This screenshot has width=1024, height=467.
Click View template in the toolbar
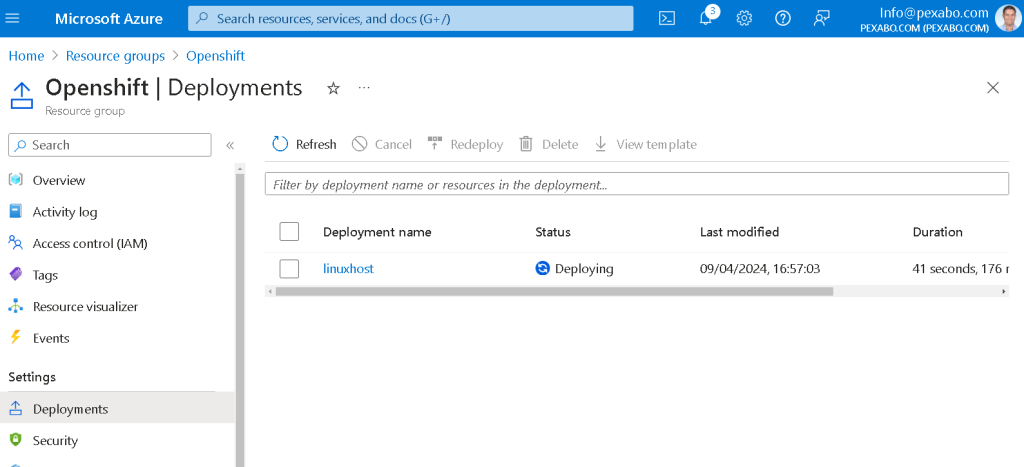pos(645,144)
